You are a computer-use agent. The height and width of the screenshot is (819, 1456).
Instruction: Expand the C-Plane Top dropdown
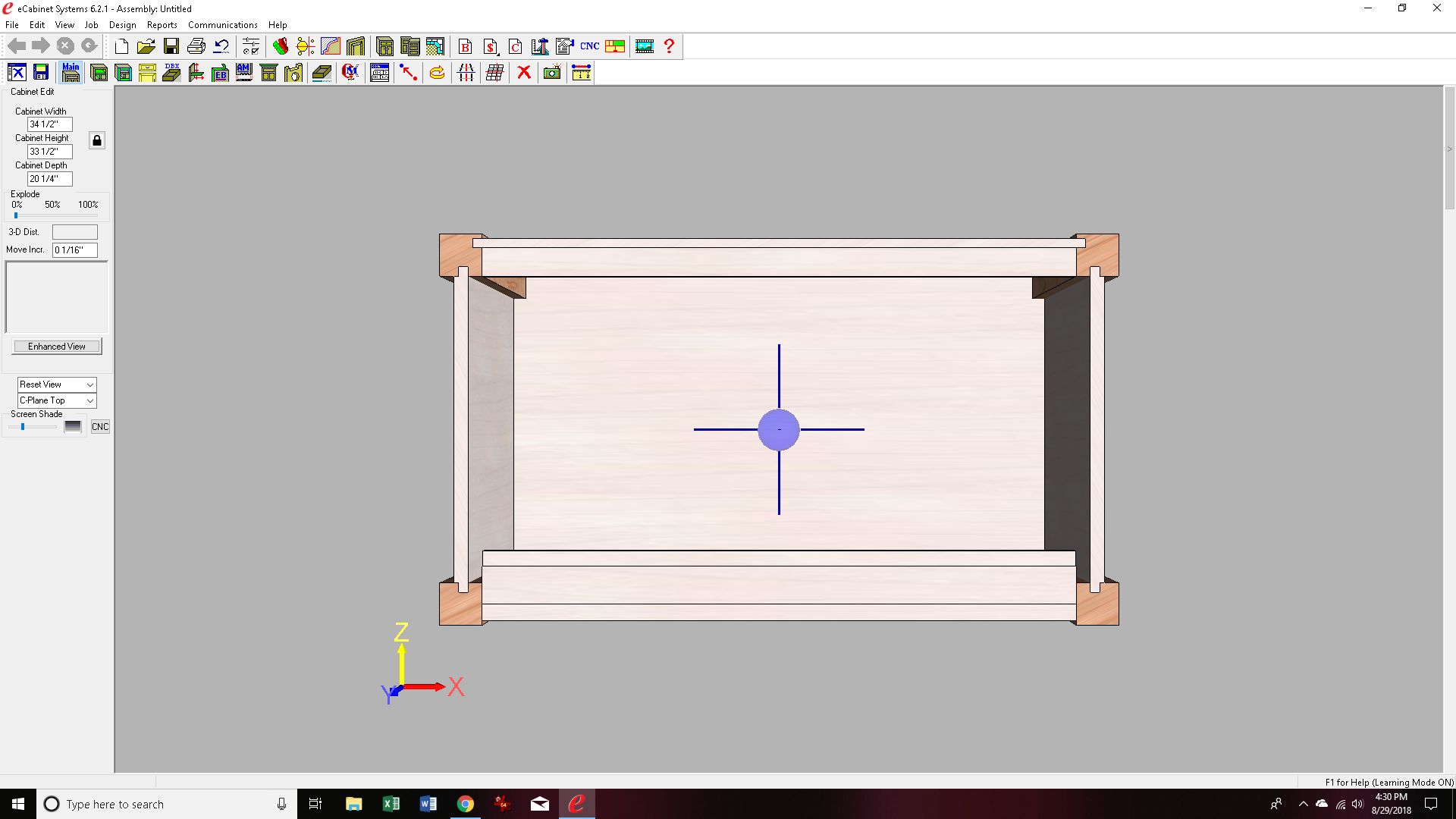[57, 400]
